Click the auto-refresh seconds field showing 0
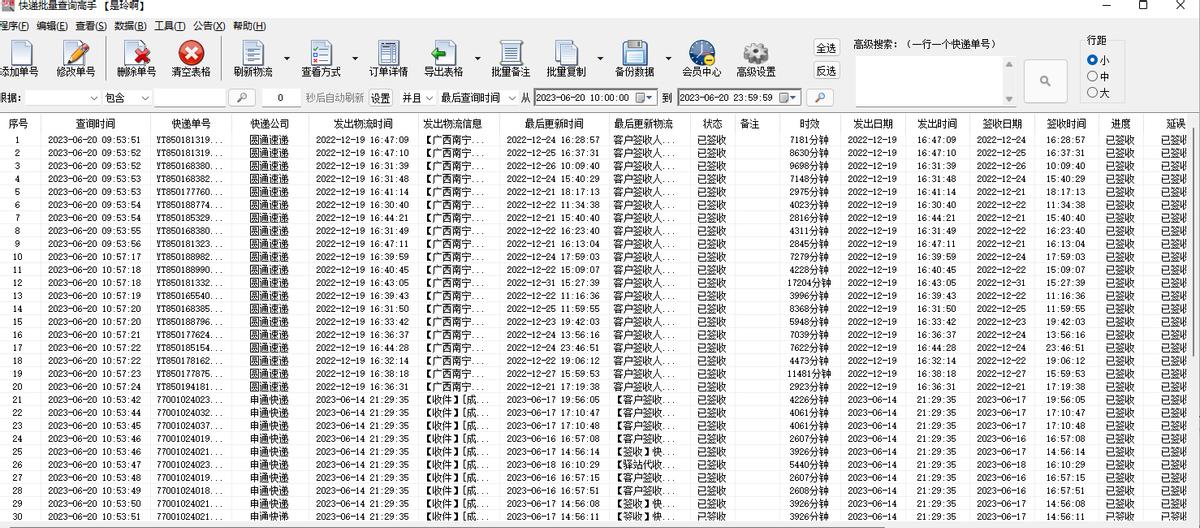1200x528 pixels. [x=281, y=98]
